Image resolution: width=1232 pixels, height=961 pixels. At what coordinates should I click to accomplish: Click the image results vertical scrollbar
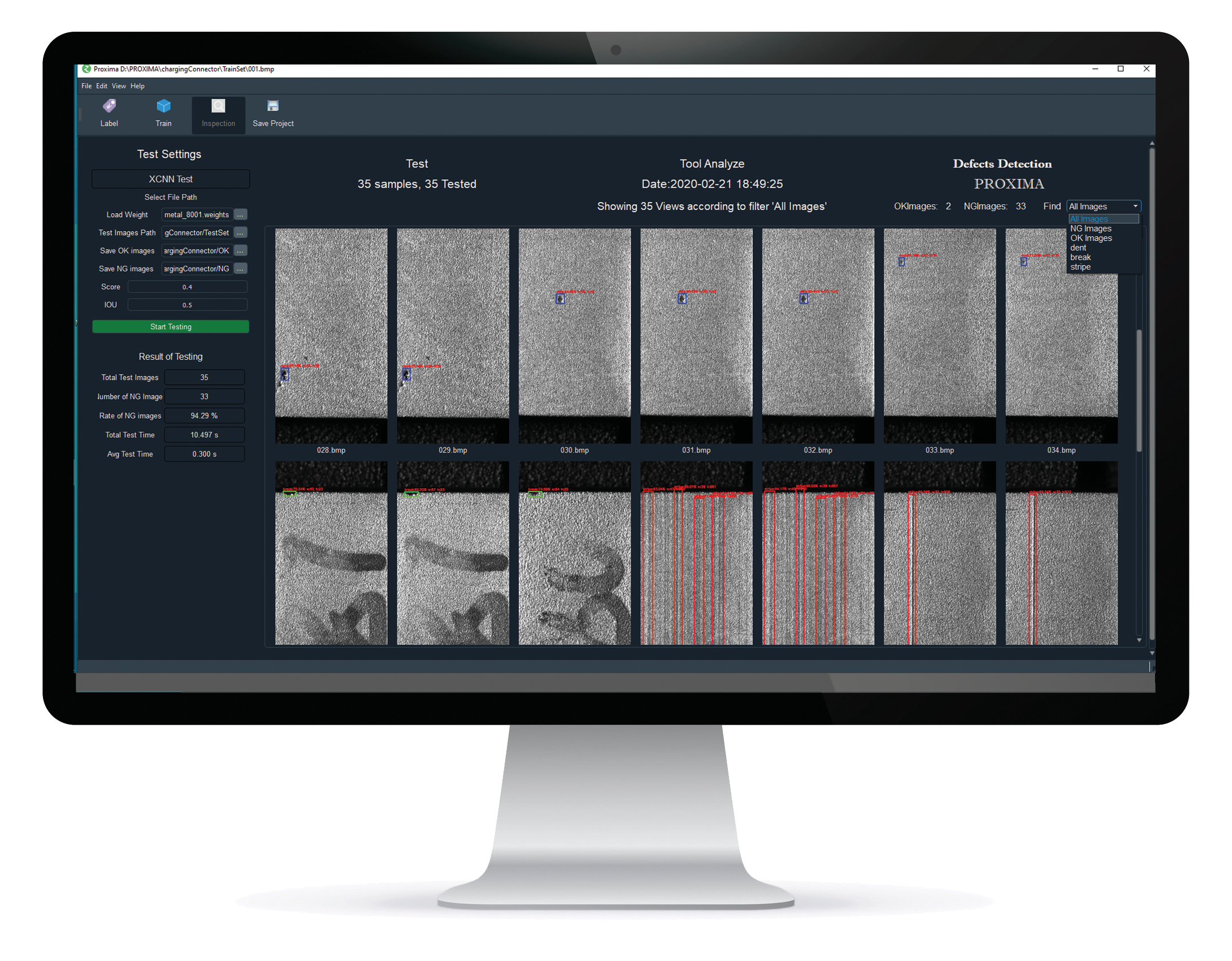(x=1139, y=390)
